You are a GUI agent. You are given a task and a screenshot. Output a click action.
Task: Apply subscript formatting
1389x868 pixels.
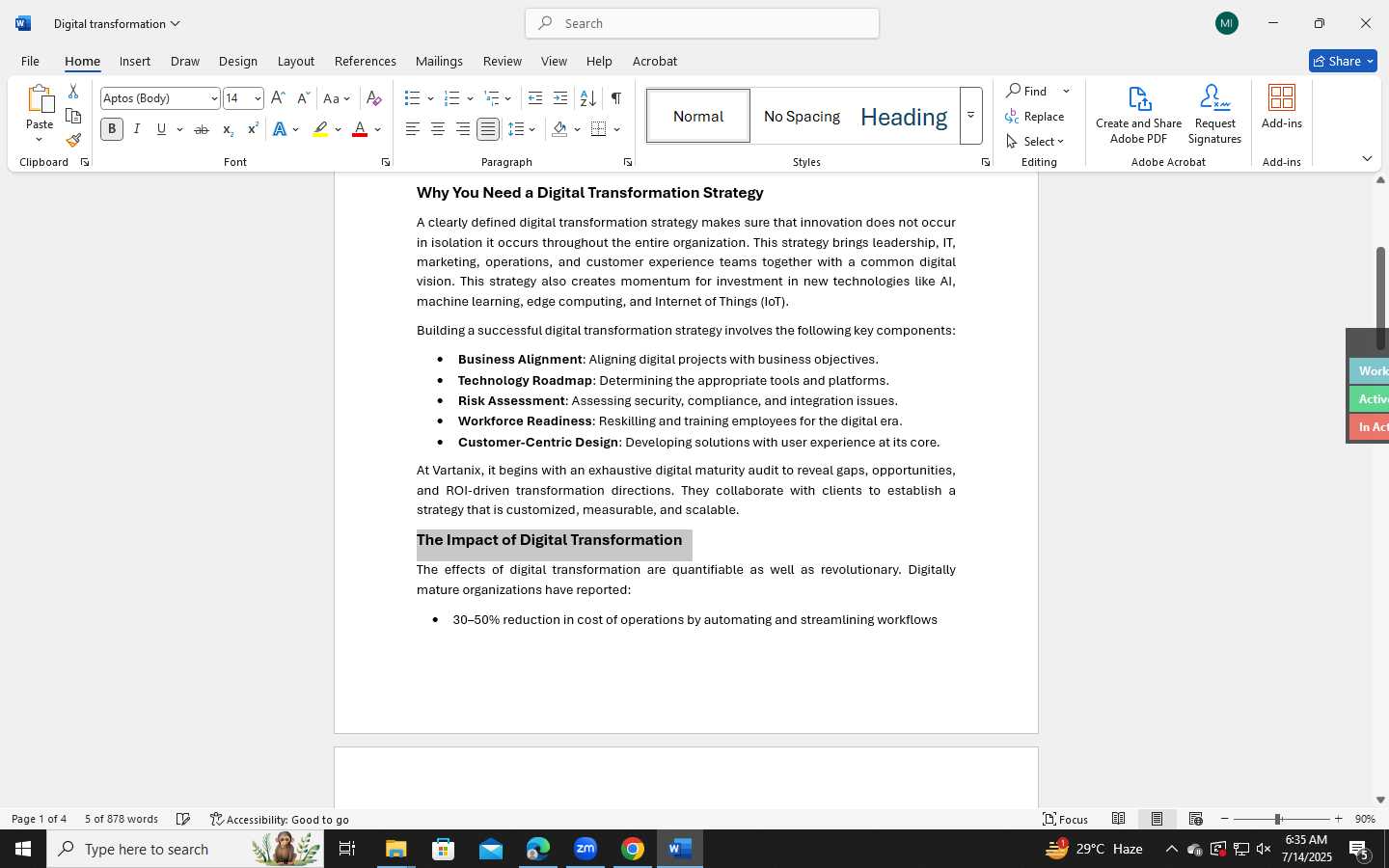click(x=228, y=129)
